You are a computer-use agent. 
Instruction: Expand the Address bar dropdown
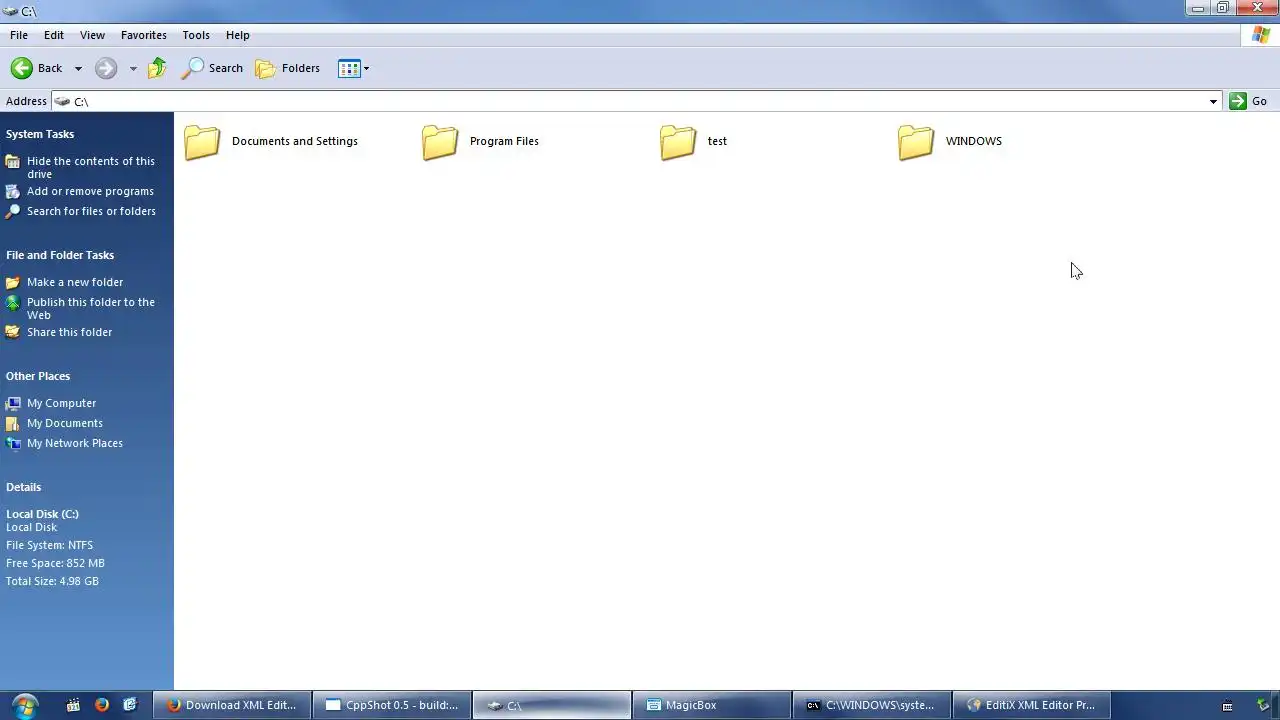tap(1213, 101)
